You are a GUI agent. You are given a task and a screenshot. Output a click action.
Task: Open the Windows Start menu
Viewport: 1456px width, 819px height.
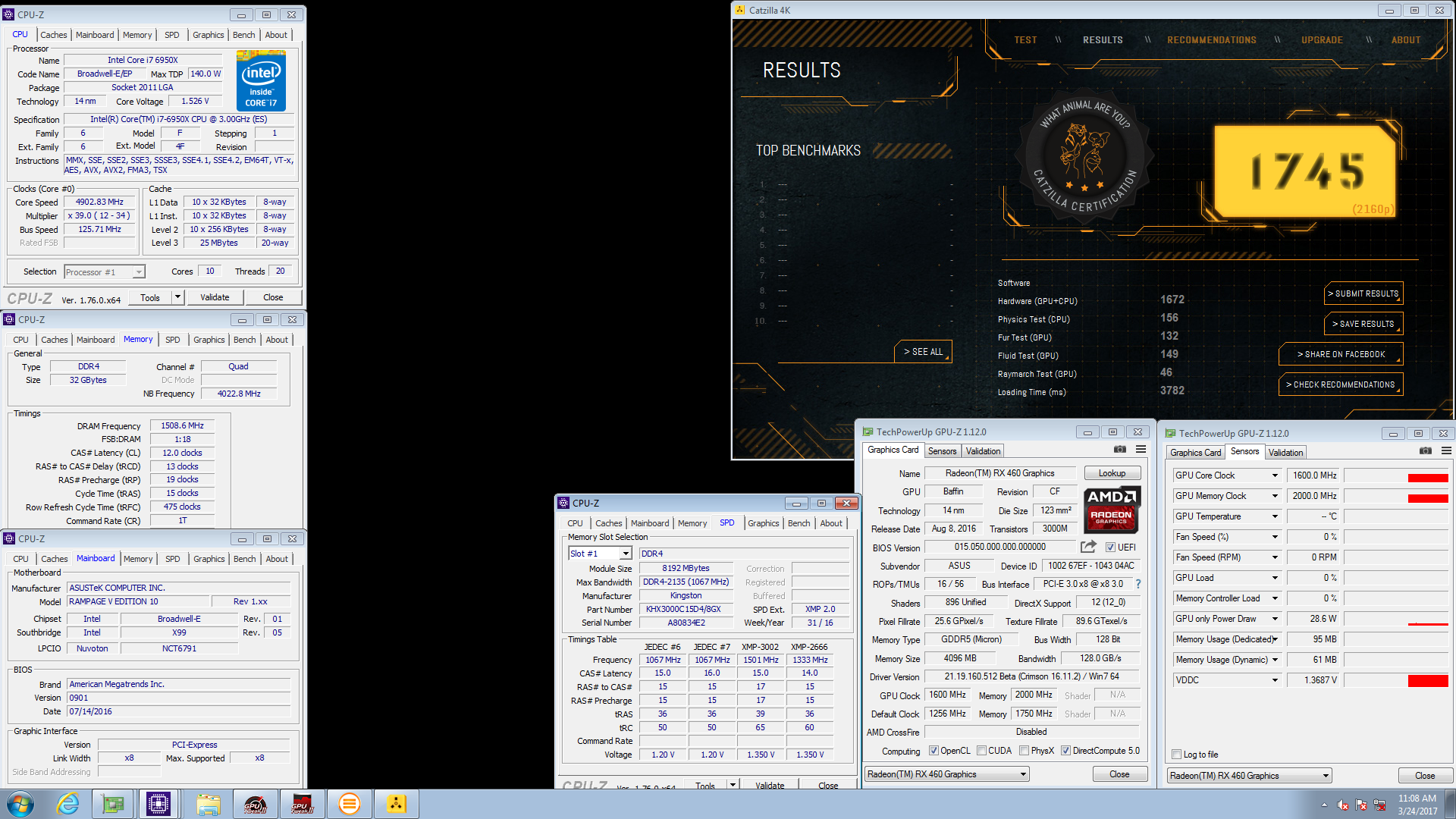click(20, 804)
